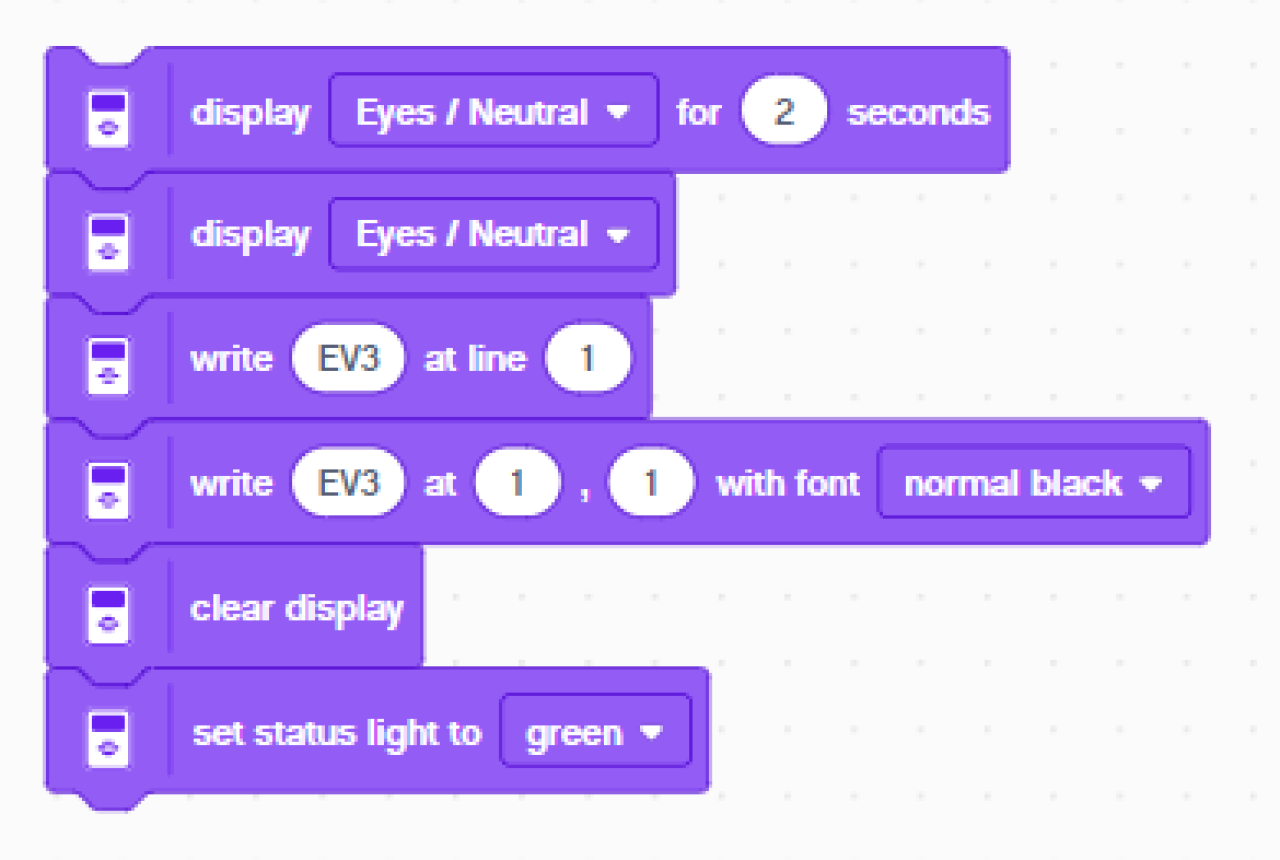The height and width of the screenshot is (860, 1280).
Task: Click the 'with font' label on the write block
Action: (787, 483)
